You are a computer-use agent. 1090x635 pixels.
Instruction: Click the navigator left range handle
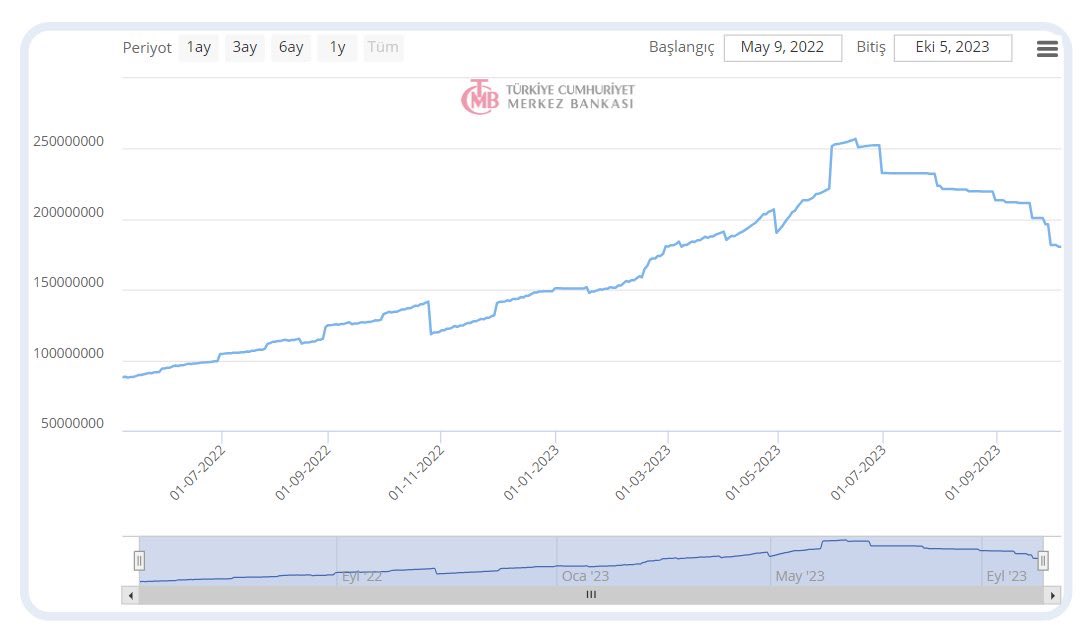pos(139,561)
